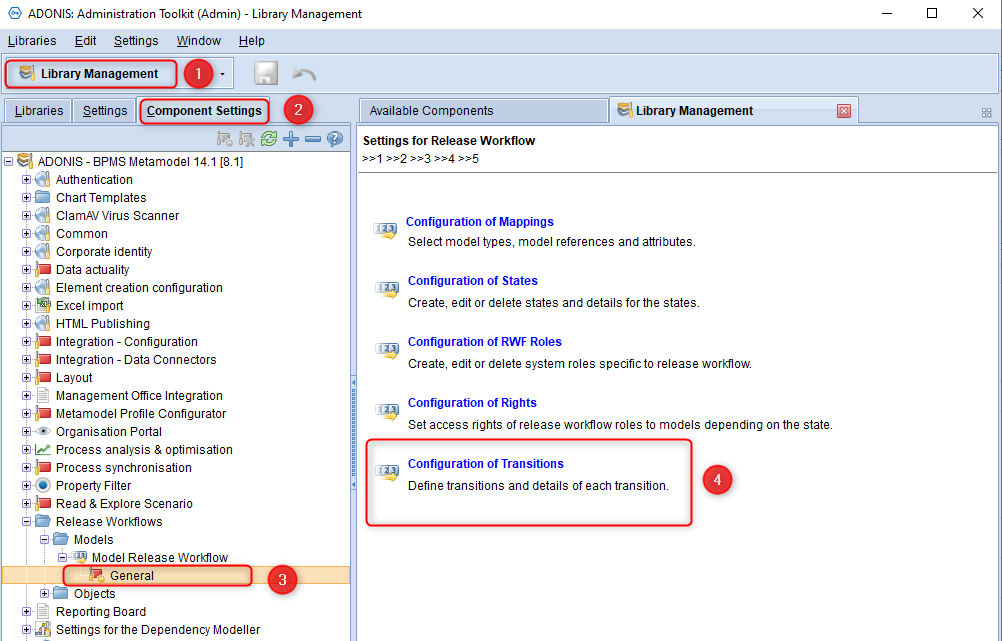This screenshot has width=1002, height=641.
Task: Expand the Authentication tree node
Action: click(26, 180)
